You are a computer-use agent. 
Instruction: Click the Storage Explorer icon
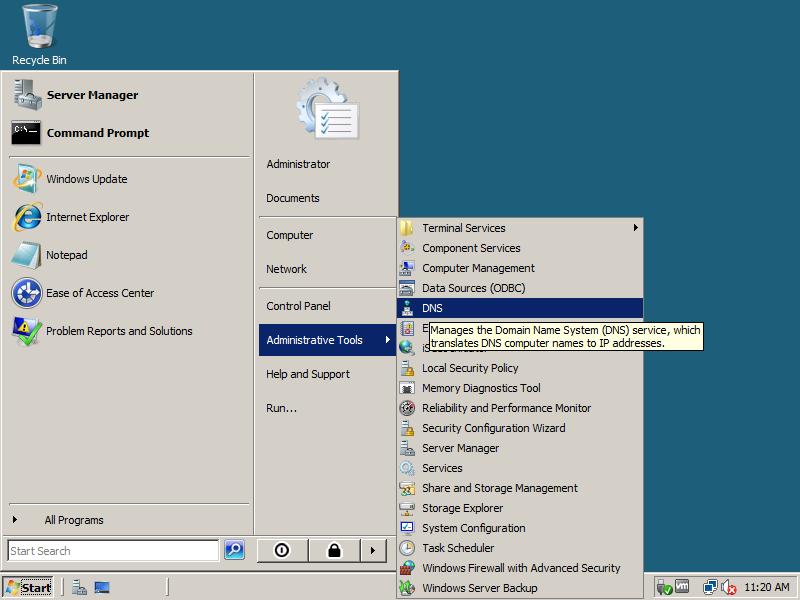coord(407,508)
